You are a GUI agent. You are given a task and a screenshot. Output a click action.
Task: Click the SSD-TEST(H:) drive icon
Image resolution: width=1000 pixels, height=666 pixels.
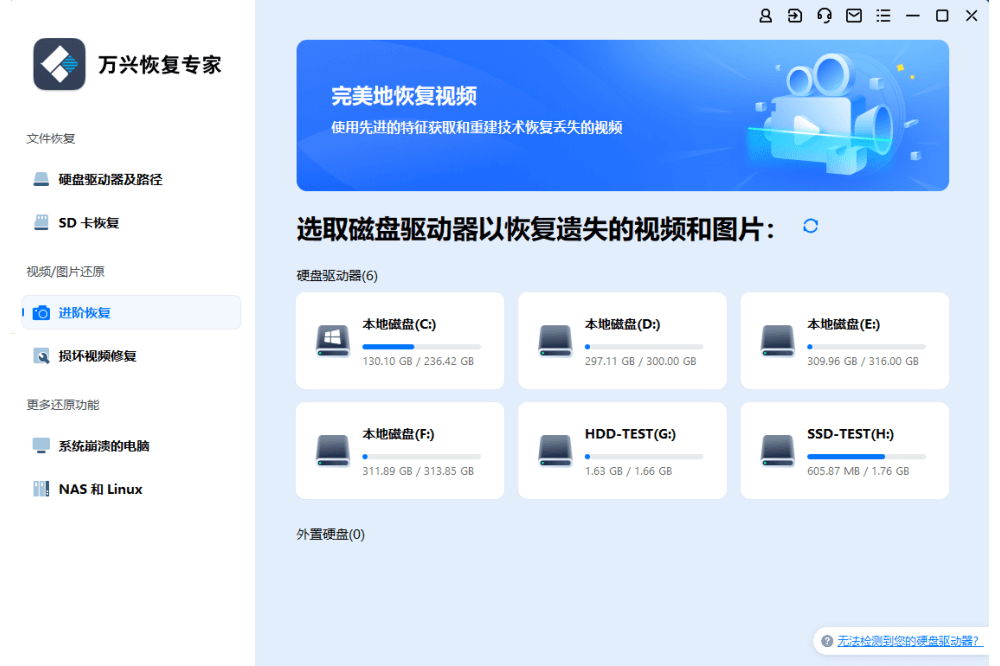777,450
